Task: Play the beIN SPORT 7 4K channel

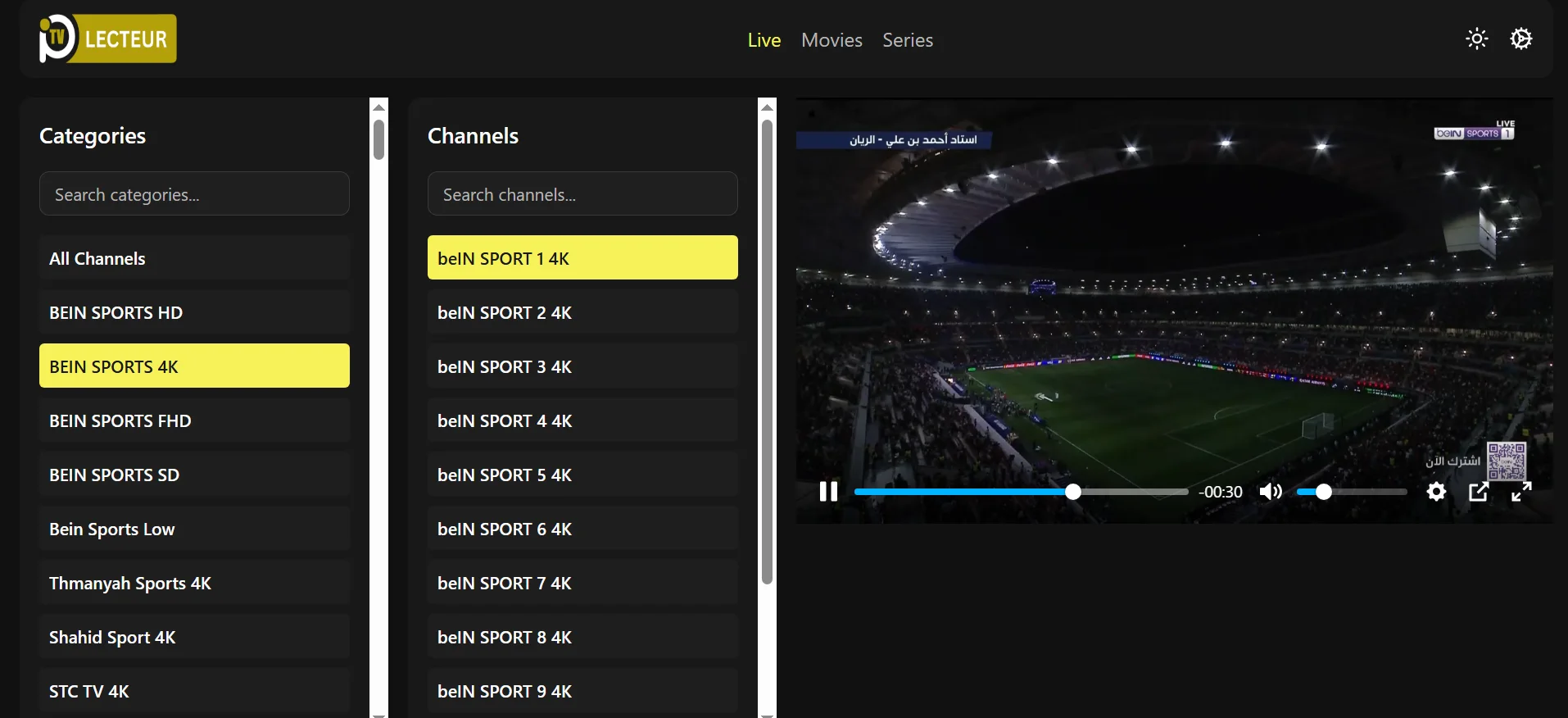Action: [x=582, y=583]
